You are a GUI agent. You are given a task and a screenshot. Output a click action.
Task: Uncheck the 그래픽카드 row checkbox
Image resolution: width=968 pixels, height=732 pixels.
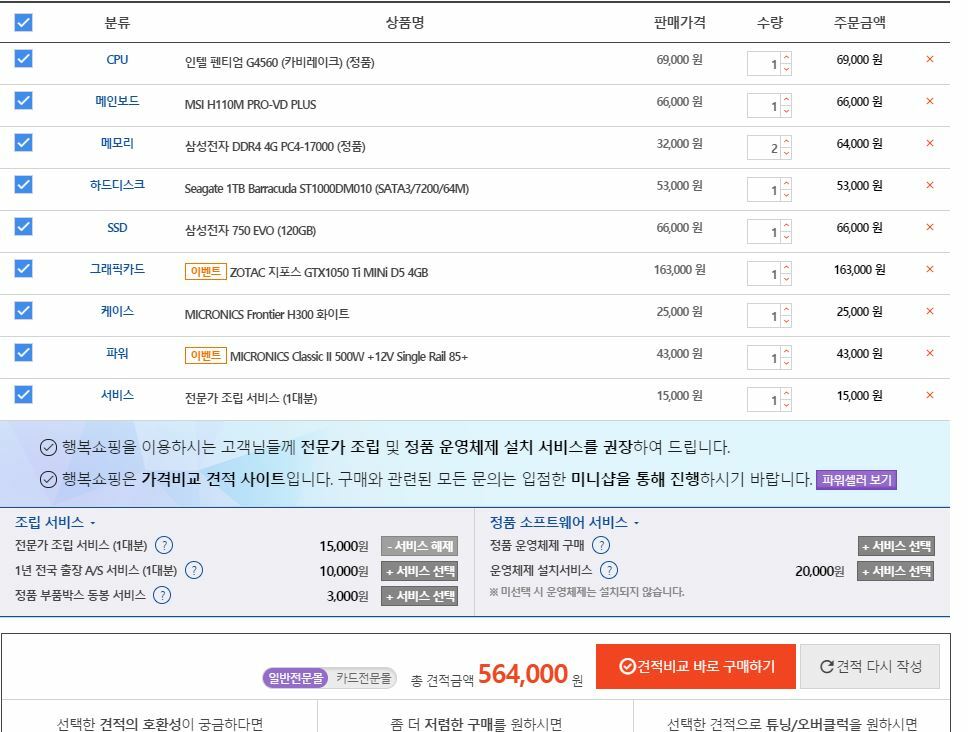point(23,268)
